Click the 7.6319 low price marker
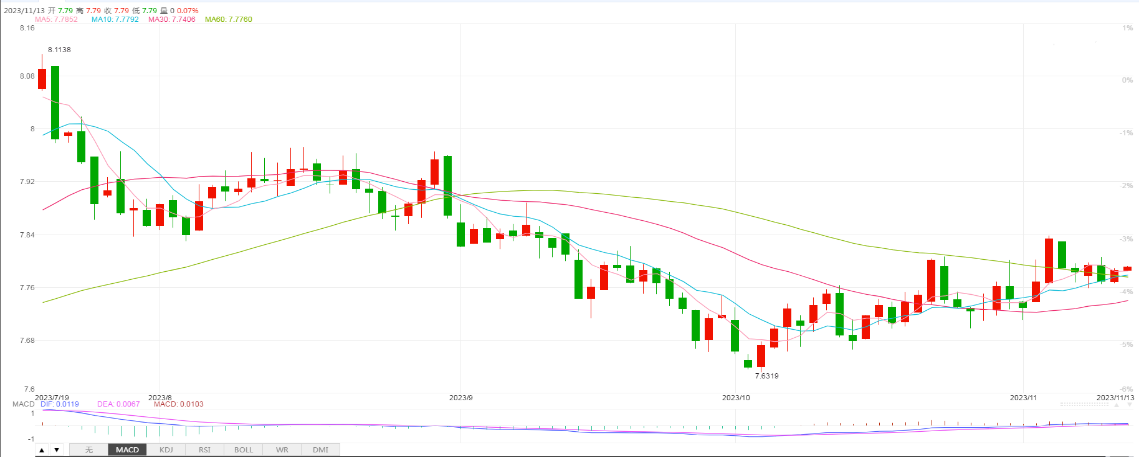This screenshot has height=457, width=1139. (x=765, y=375)
